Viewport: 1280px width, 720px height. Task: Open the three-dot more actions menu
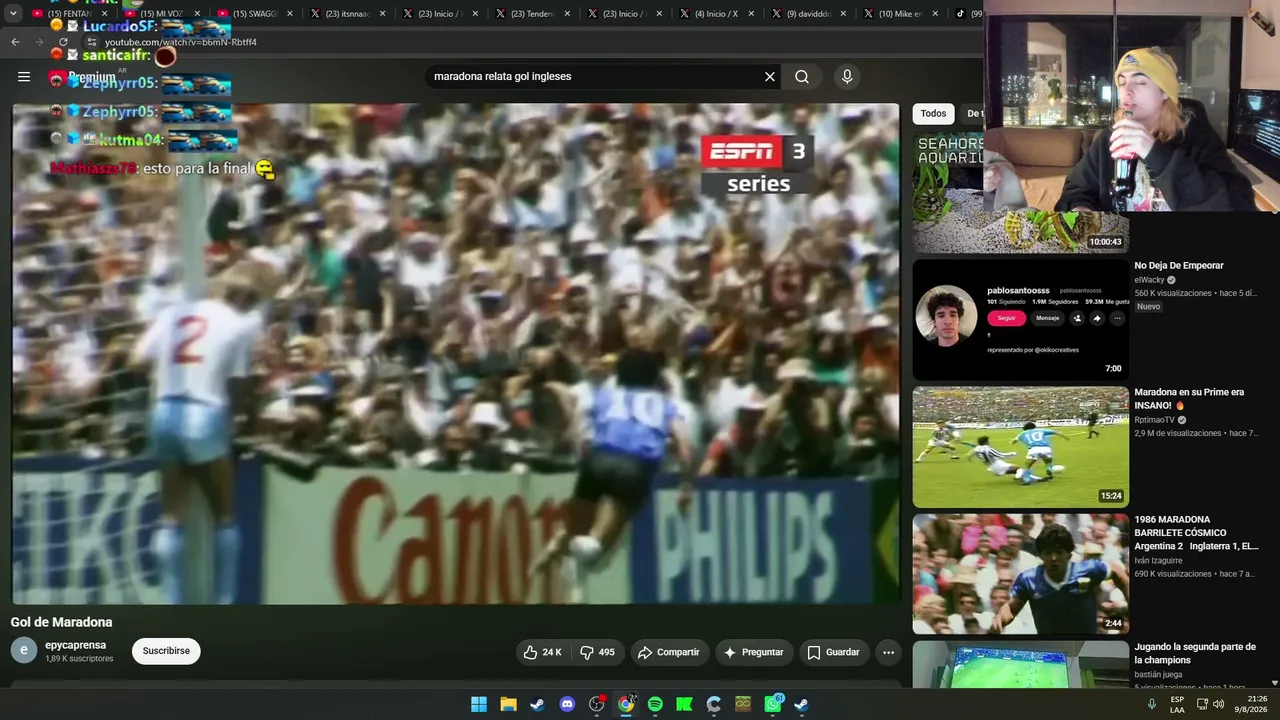[888, 652]
